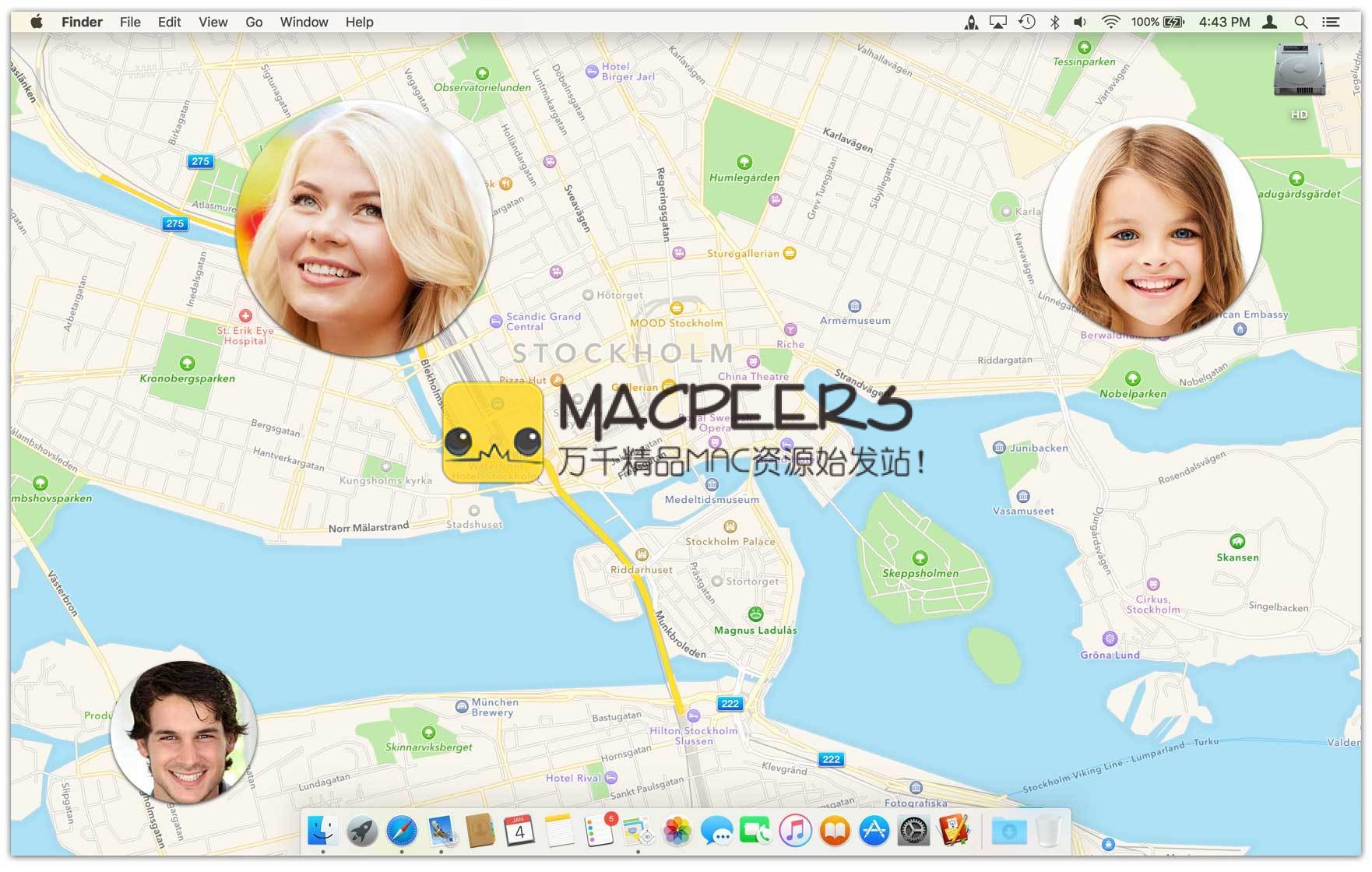Open App Store icon in Dock

pos(874,831)
